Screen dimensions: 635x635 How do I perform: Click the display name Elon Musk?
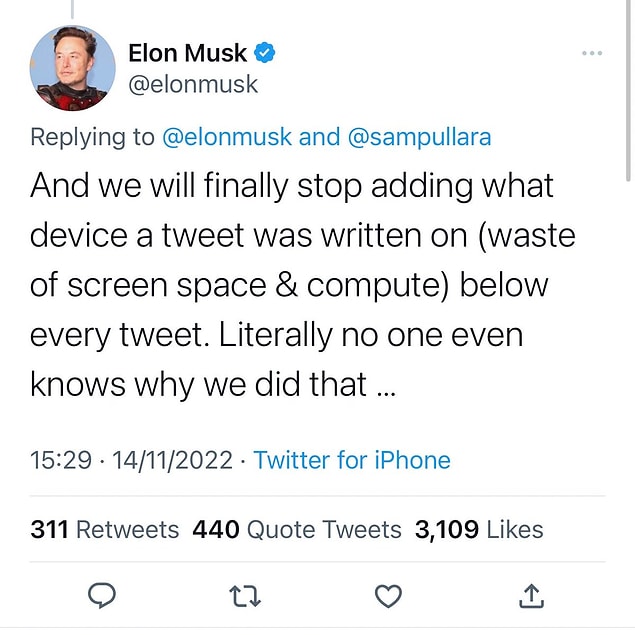(x=188, y=53)
